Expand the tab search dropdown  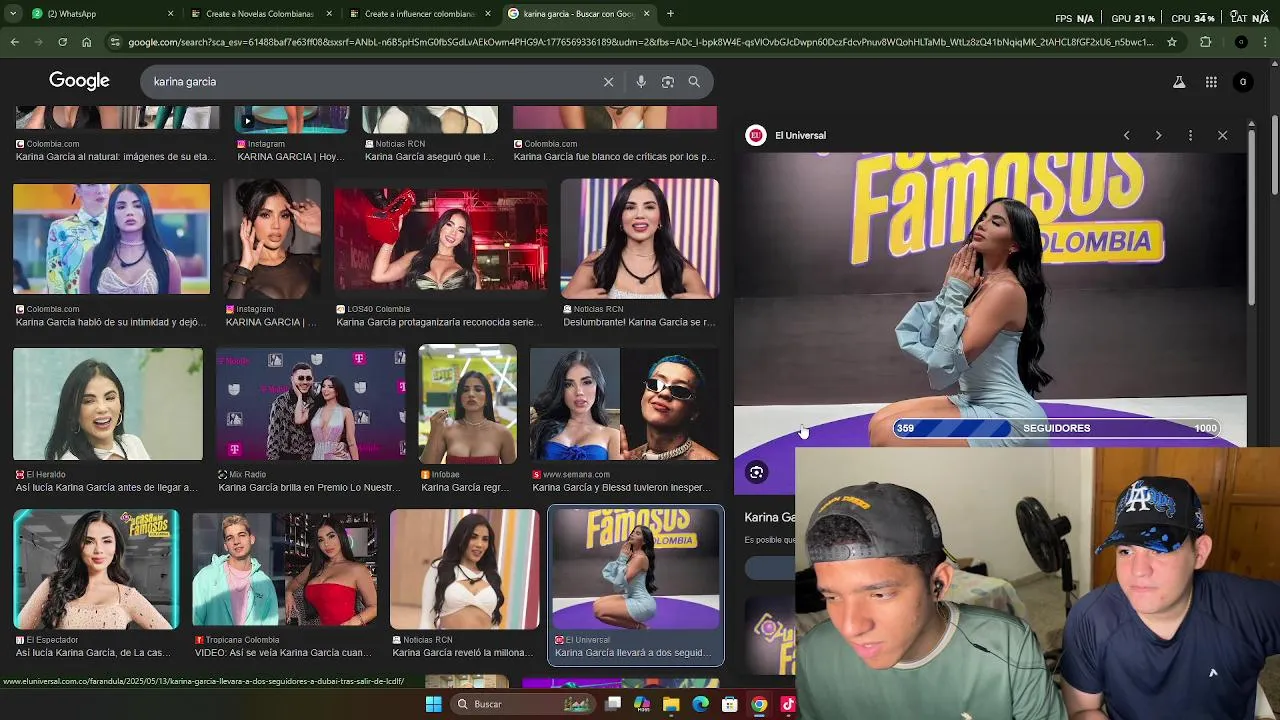coord(12,14)
